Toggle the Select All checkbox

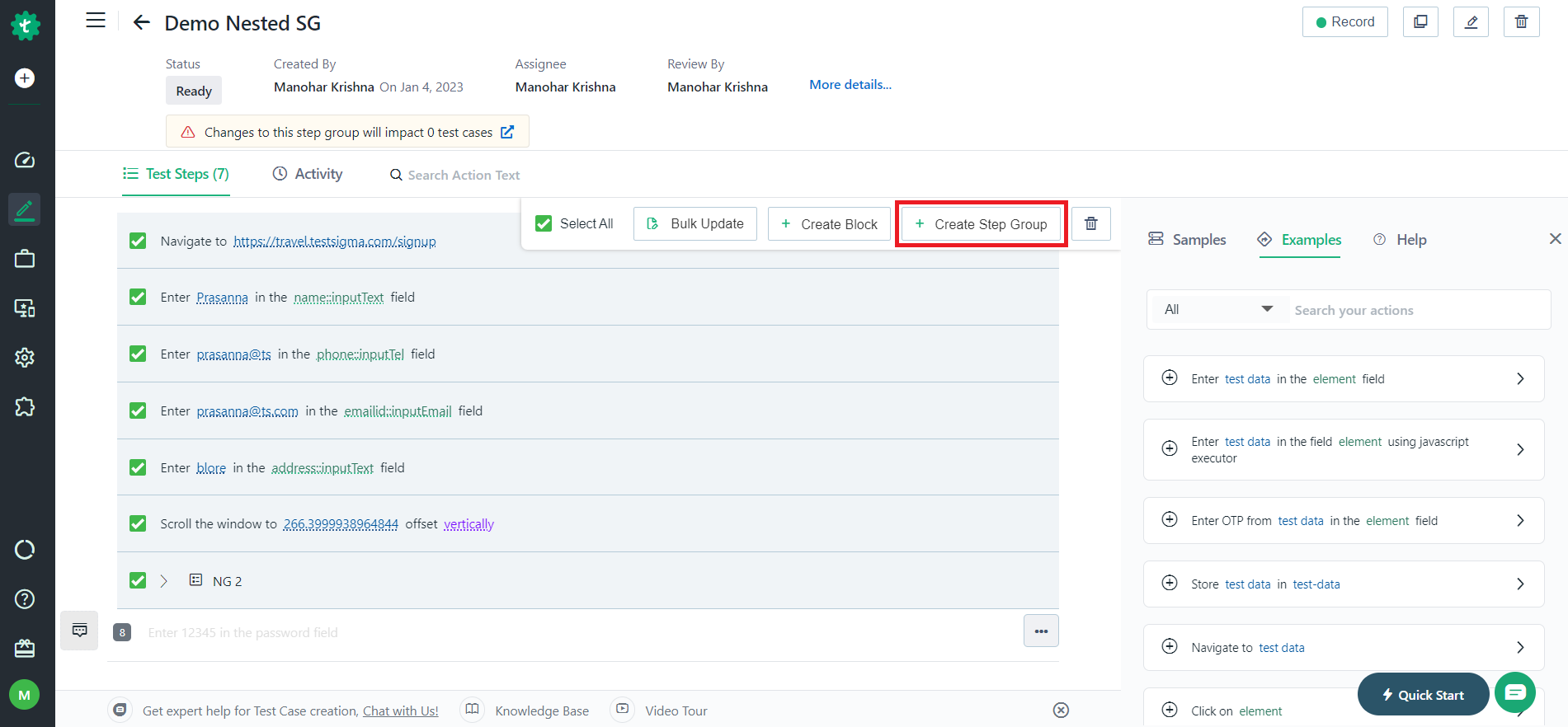tap(544, 223)
